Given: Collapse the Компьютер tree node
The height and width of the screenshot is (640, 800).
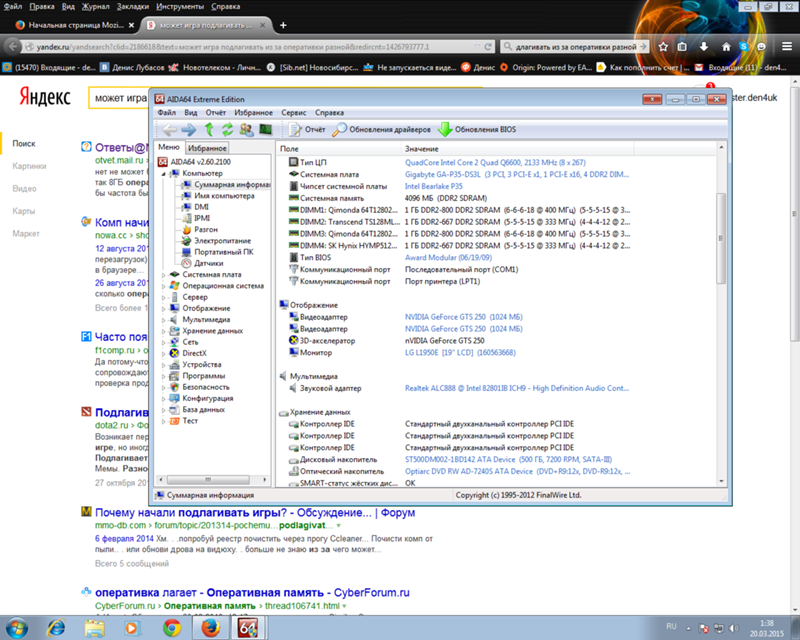Looking at the screenshot, I should [x=165, y=174].
